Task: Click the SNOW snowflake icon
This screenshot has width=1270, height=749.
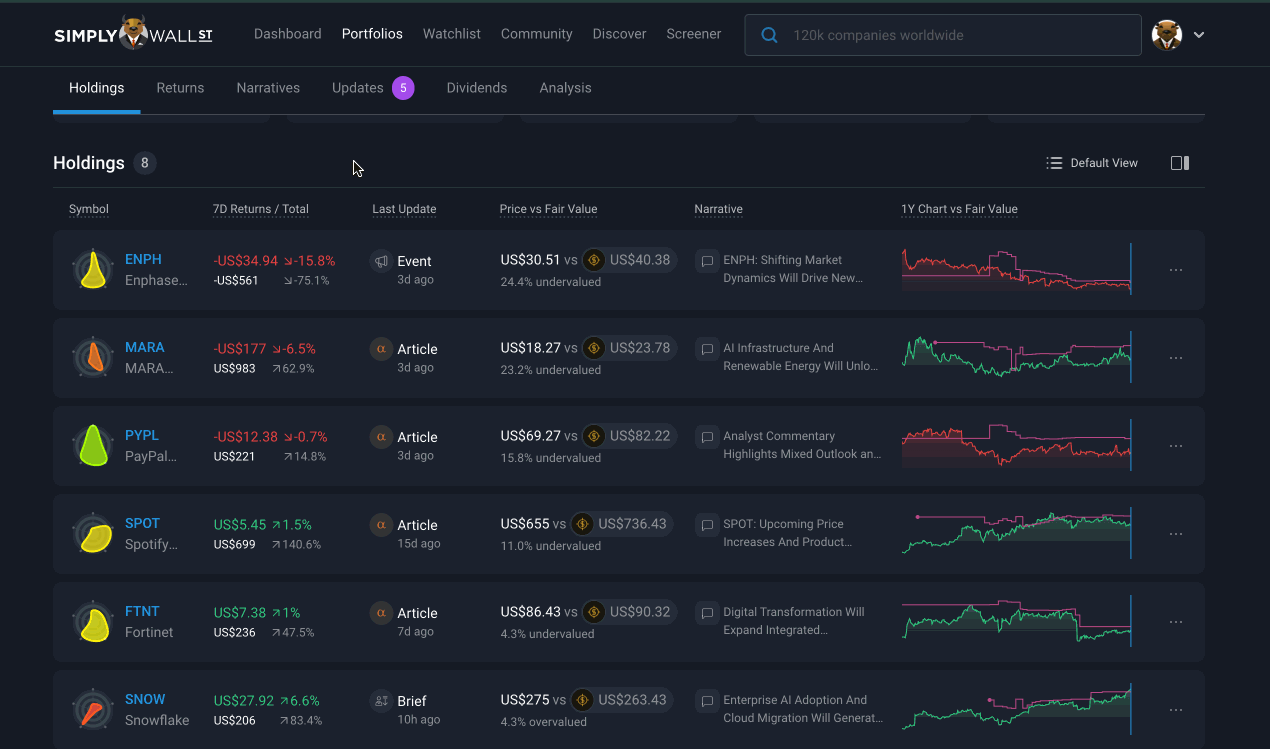Action: point(93,710)
